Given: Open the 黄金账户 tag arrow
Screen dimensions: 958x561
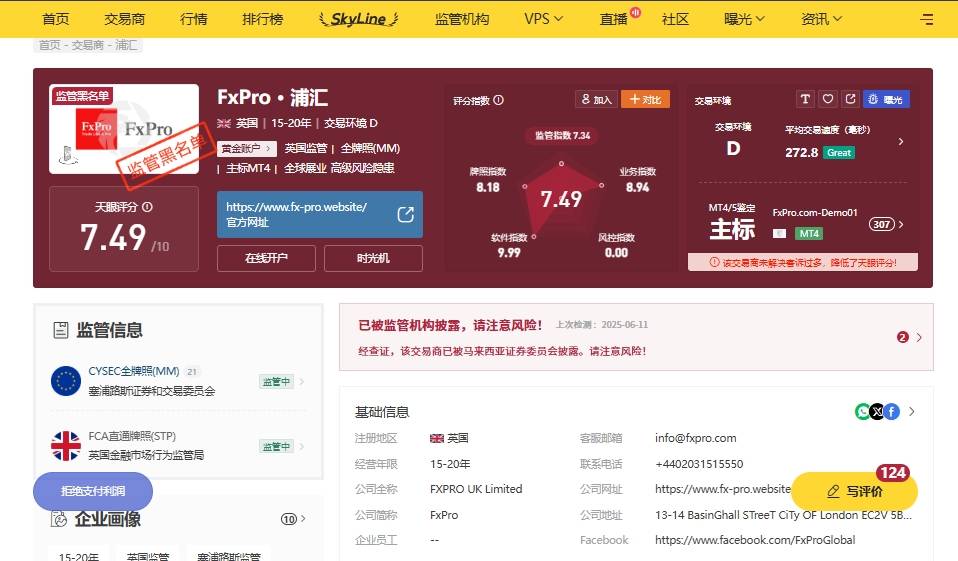Looking at the screenshot, I should tap(268, 148).
